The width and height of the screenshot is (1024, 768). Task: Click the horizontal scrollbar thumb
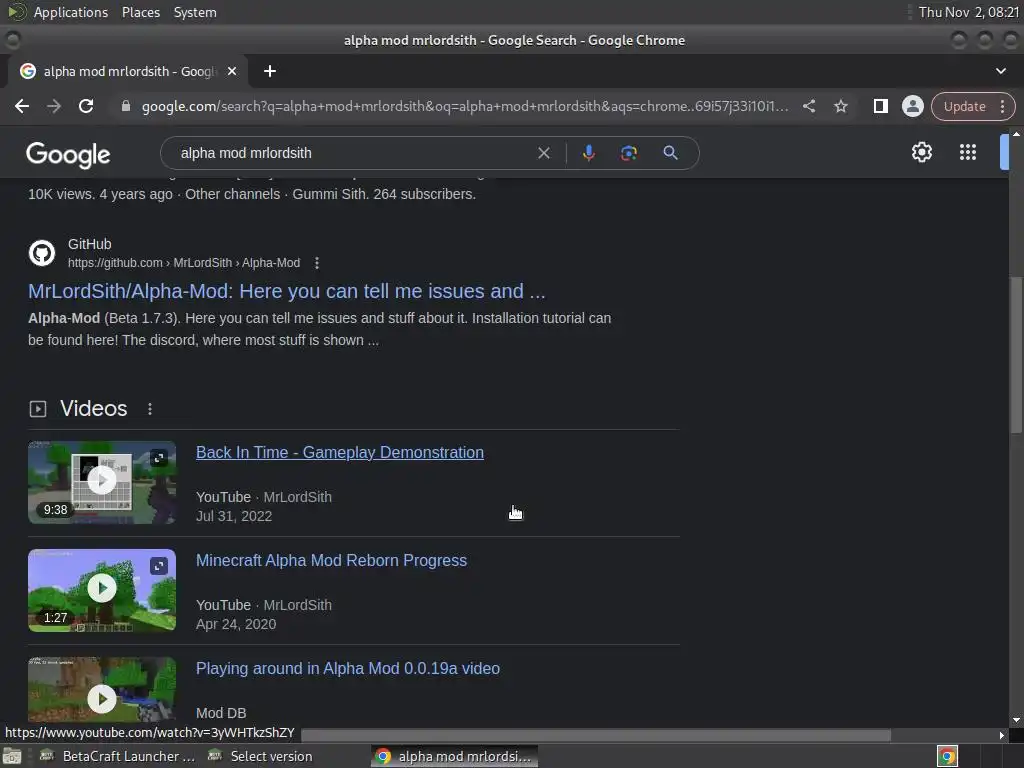point(596,735)
